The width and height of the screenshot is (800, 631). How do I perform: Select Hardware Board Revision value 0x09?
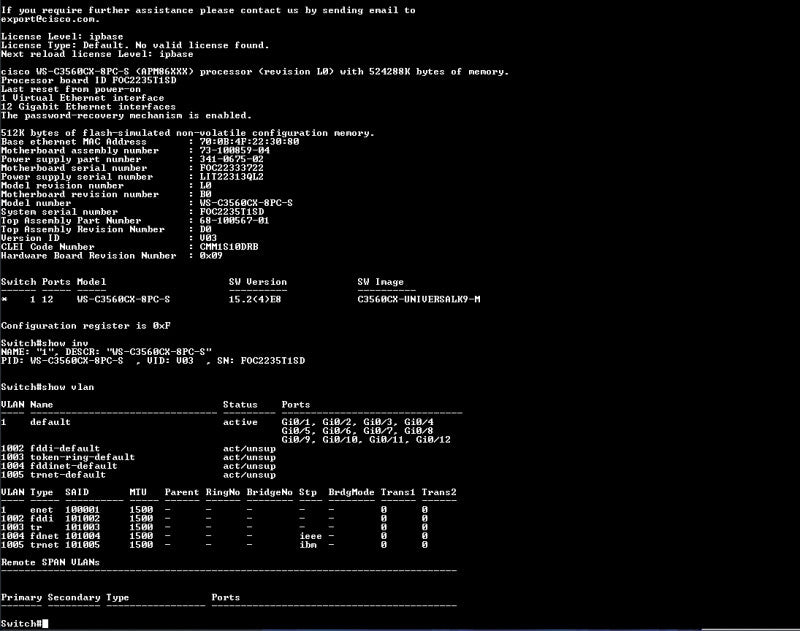coord(211,256)
